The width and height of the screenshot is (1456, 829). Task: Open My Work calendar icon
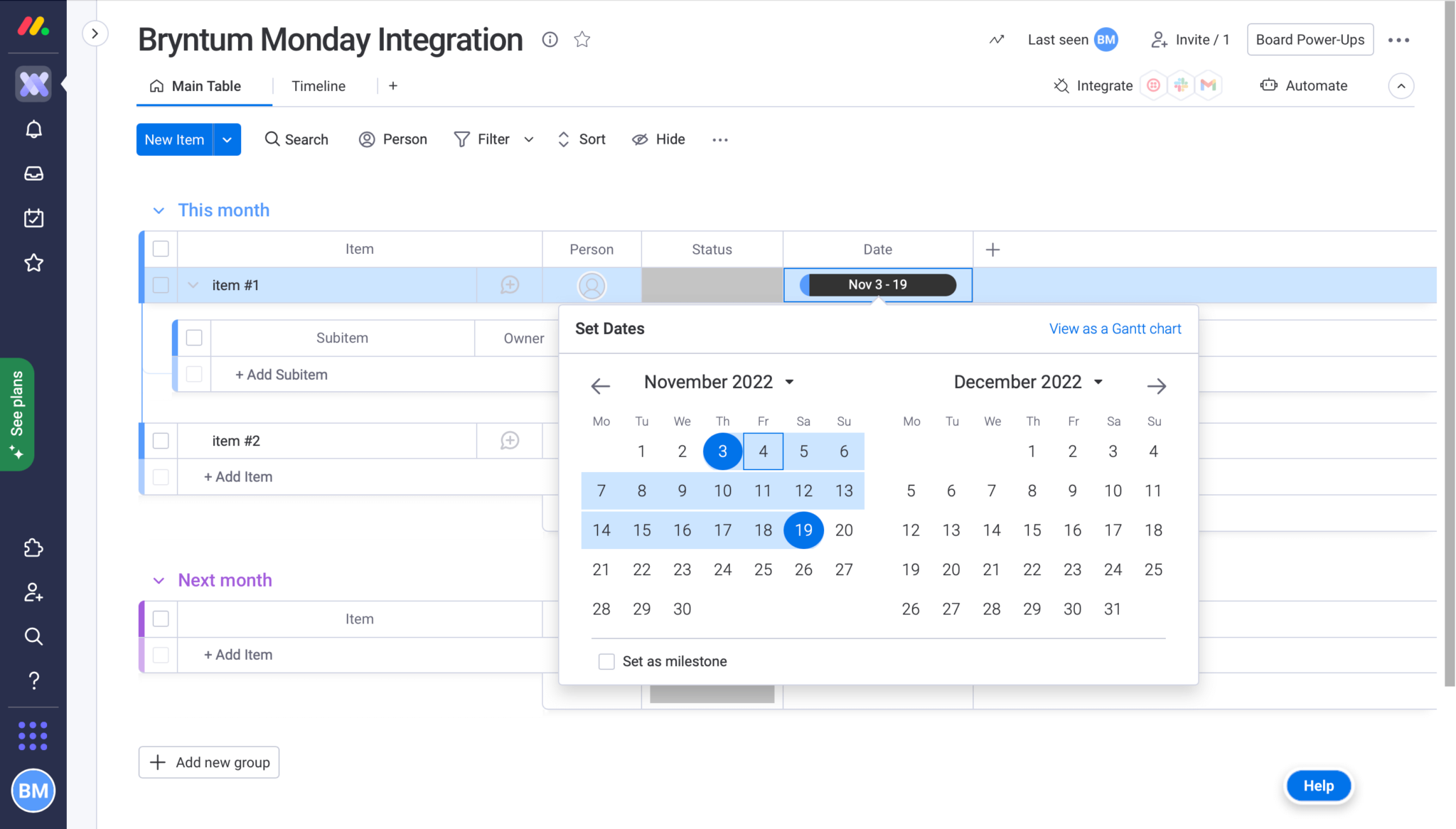tap(33, 218)
